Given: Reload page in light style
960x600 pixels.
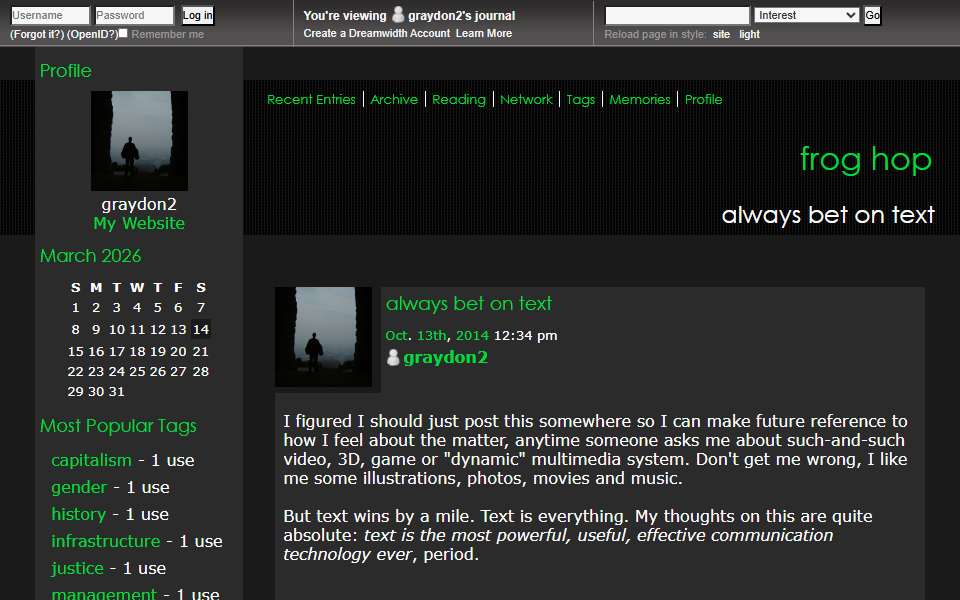Looking at the screenshot, I should point(749,34).
